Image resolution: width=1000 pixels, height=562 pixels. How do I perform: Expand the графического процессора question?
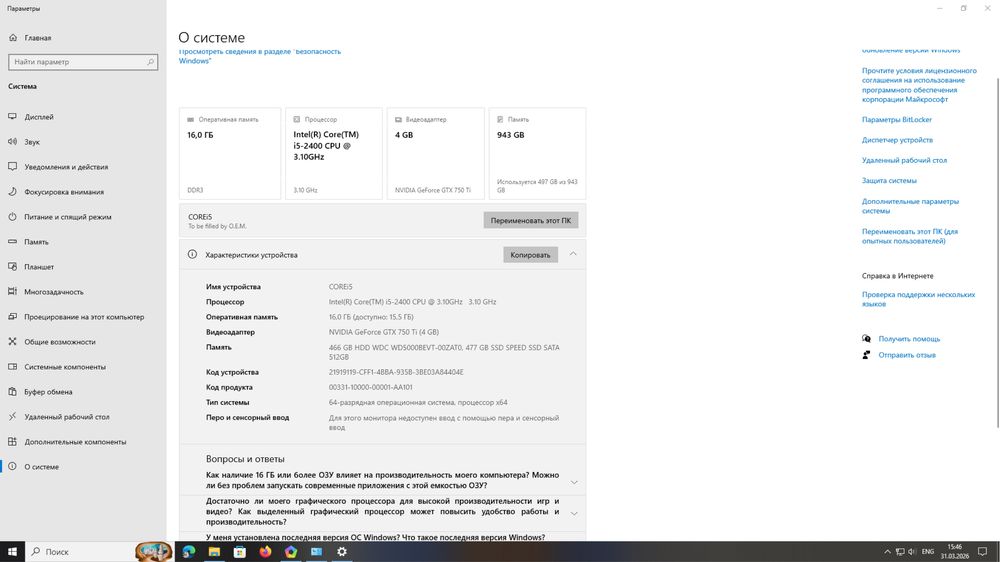pyautogui.click(x=574, y=514)
